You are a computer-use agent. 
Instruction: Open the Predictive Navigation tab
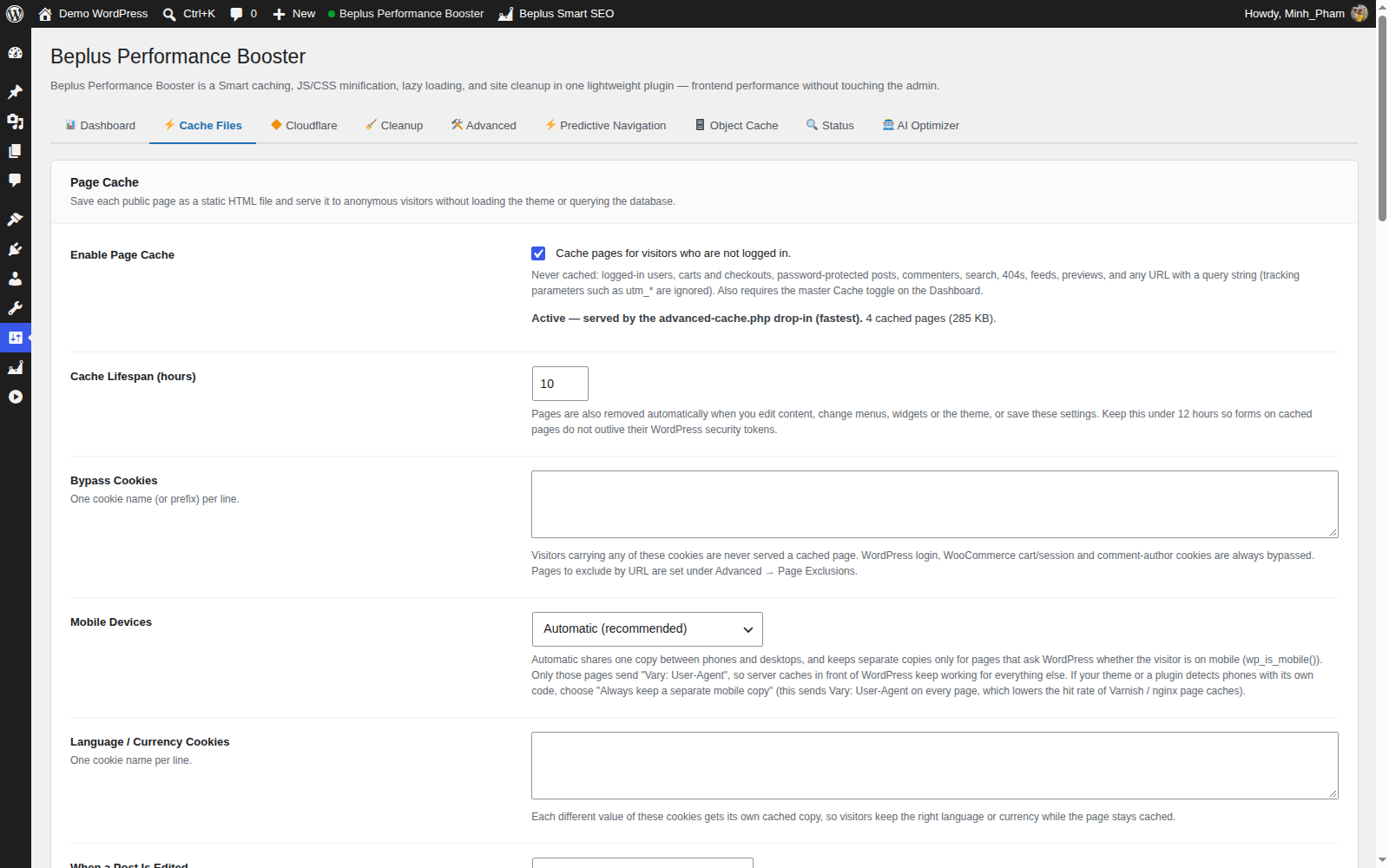(605, 126)
